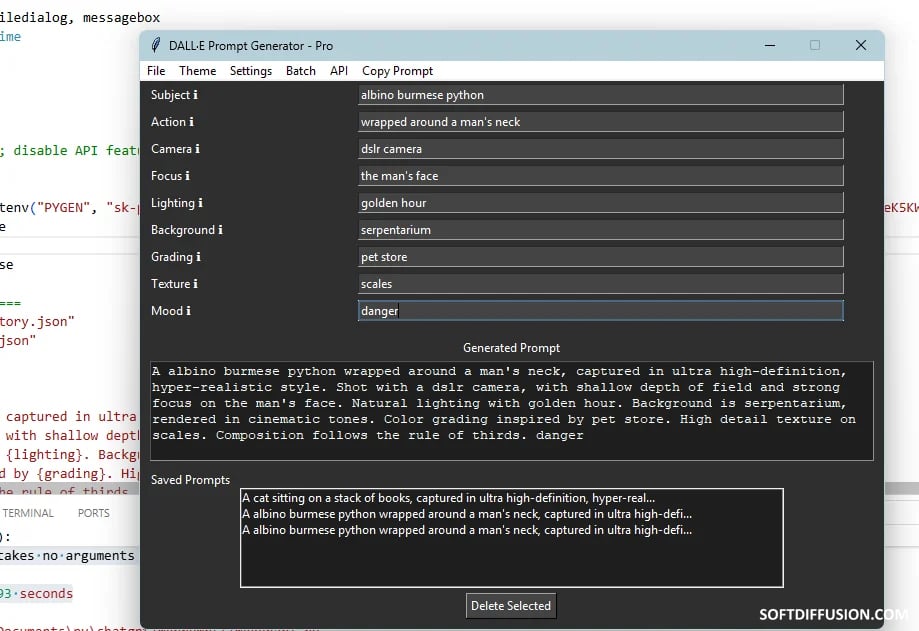Click the info icon next to Grading
The image size is (919, 631).
198,257
